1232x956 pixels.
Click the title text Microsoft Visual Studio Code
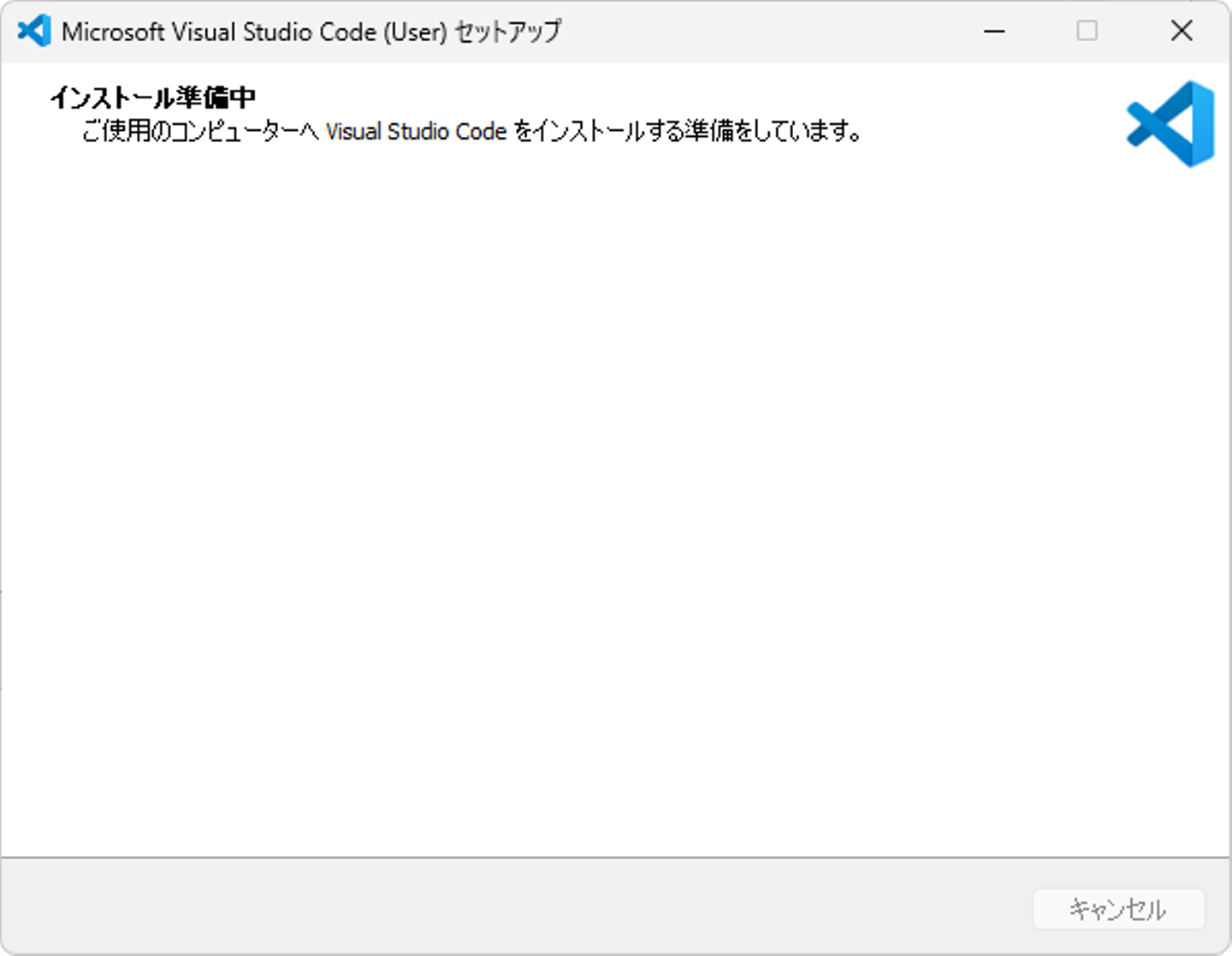[x=219, y=32]
